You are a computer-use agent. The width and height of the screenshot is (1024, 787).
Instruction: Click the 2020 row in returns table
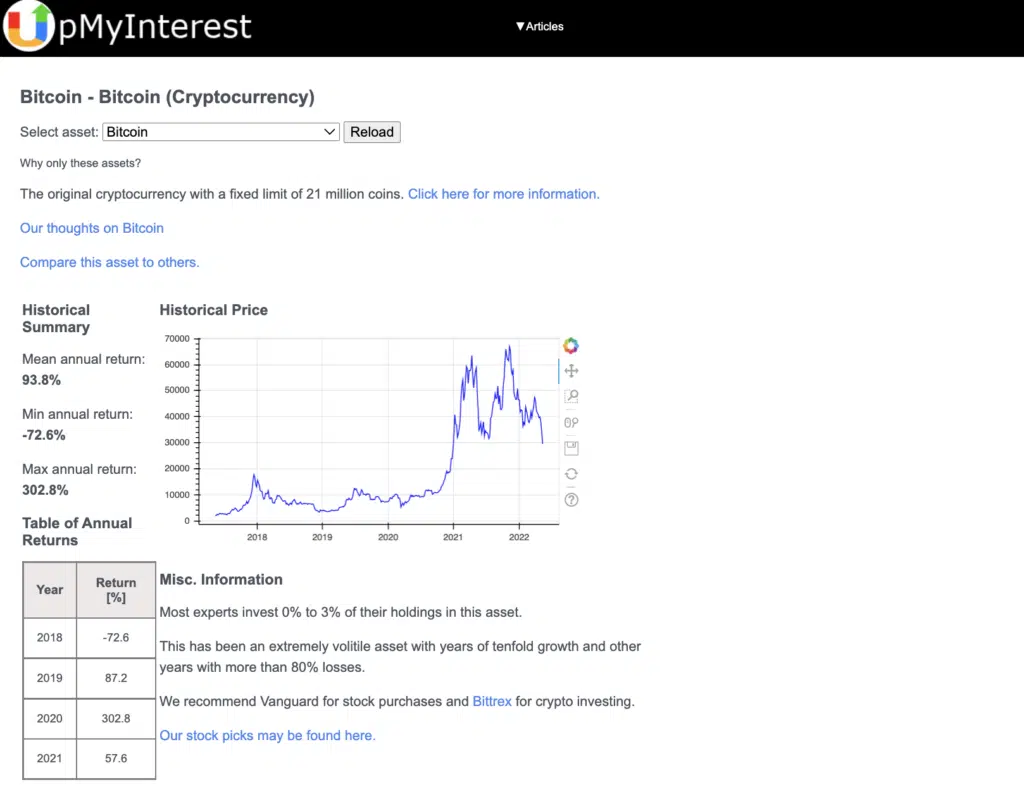pyautogui.click(x=89, y=718)
